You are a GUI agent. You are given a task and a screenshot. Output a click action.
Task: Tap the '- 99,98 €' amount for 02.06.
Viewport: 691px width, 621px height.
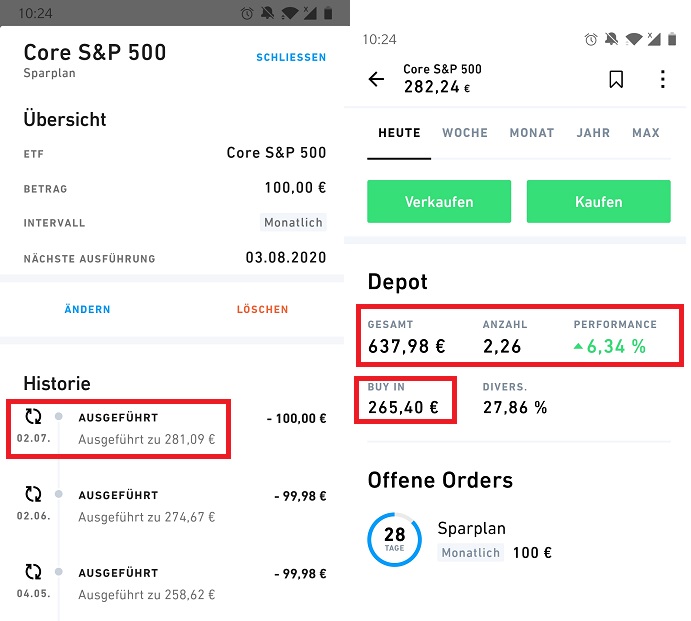pos(300,496)
